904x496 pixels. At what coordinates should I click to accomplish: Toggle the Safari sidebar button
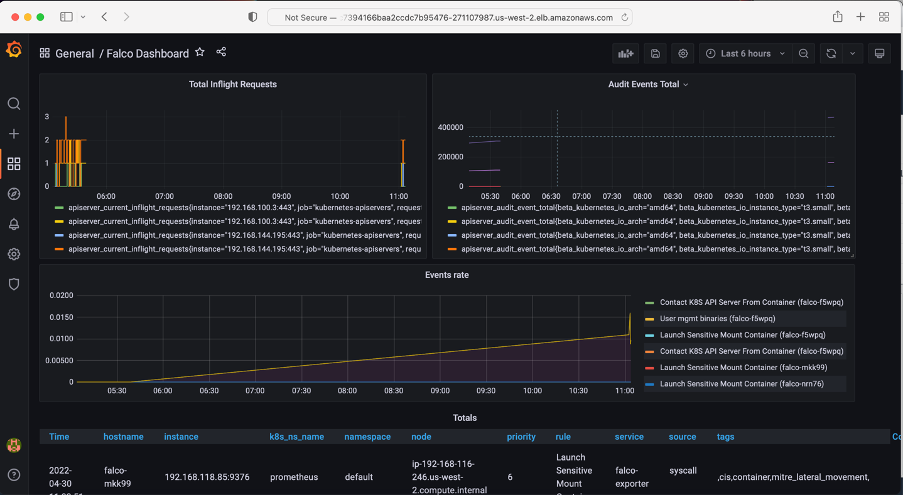coord(67,17)
